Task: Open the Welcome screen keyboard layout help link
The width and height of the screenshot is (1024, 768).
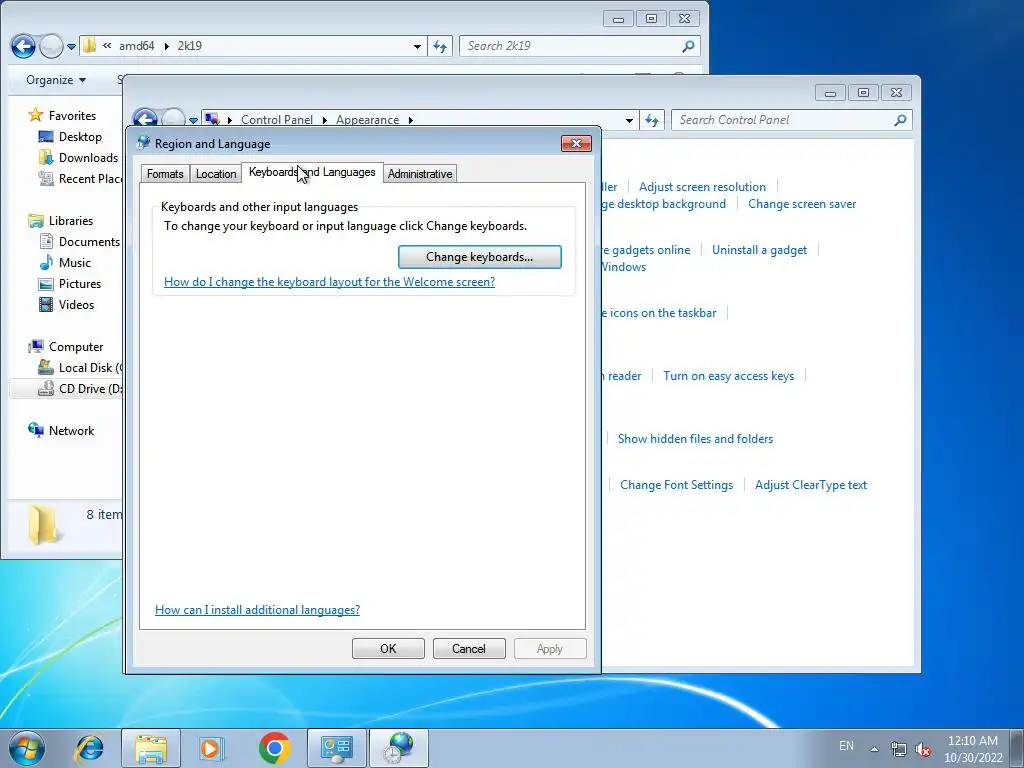Action: click(329, 281)
